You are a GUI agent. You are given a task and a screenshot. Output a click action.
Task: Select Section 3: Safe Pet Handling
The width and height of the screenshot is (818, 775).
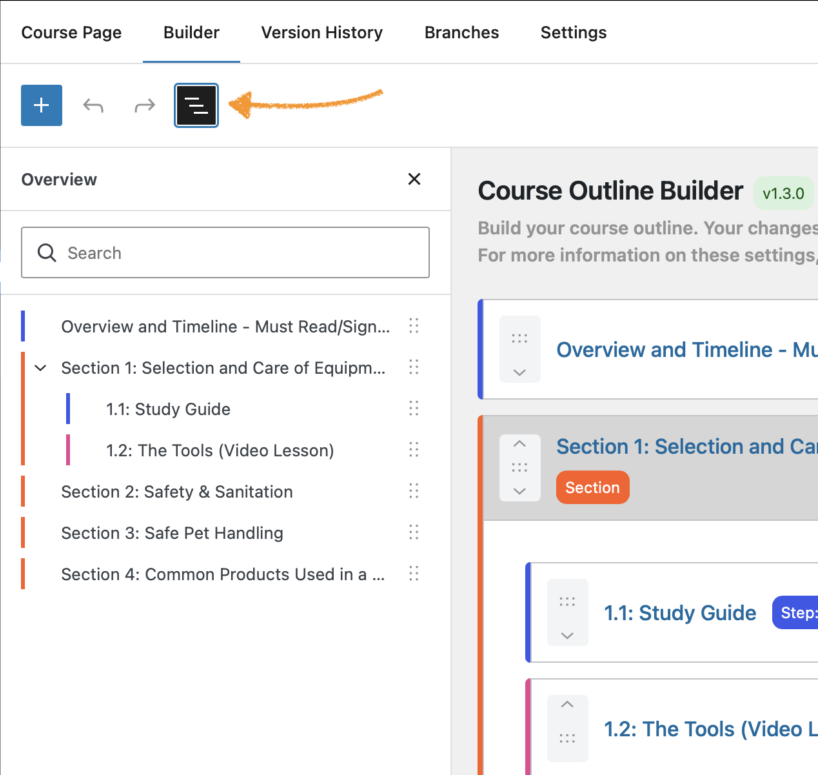click(x=172, y=532)
